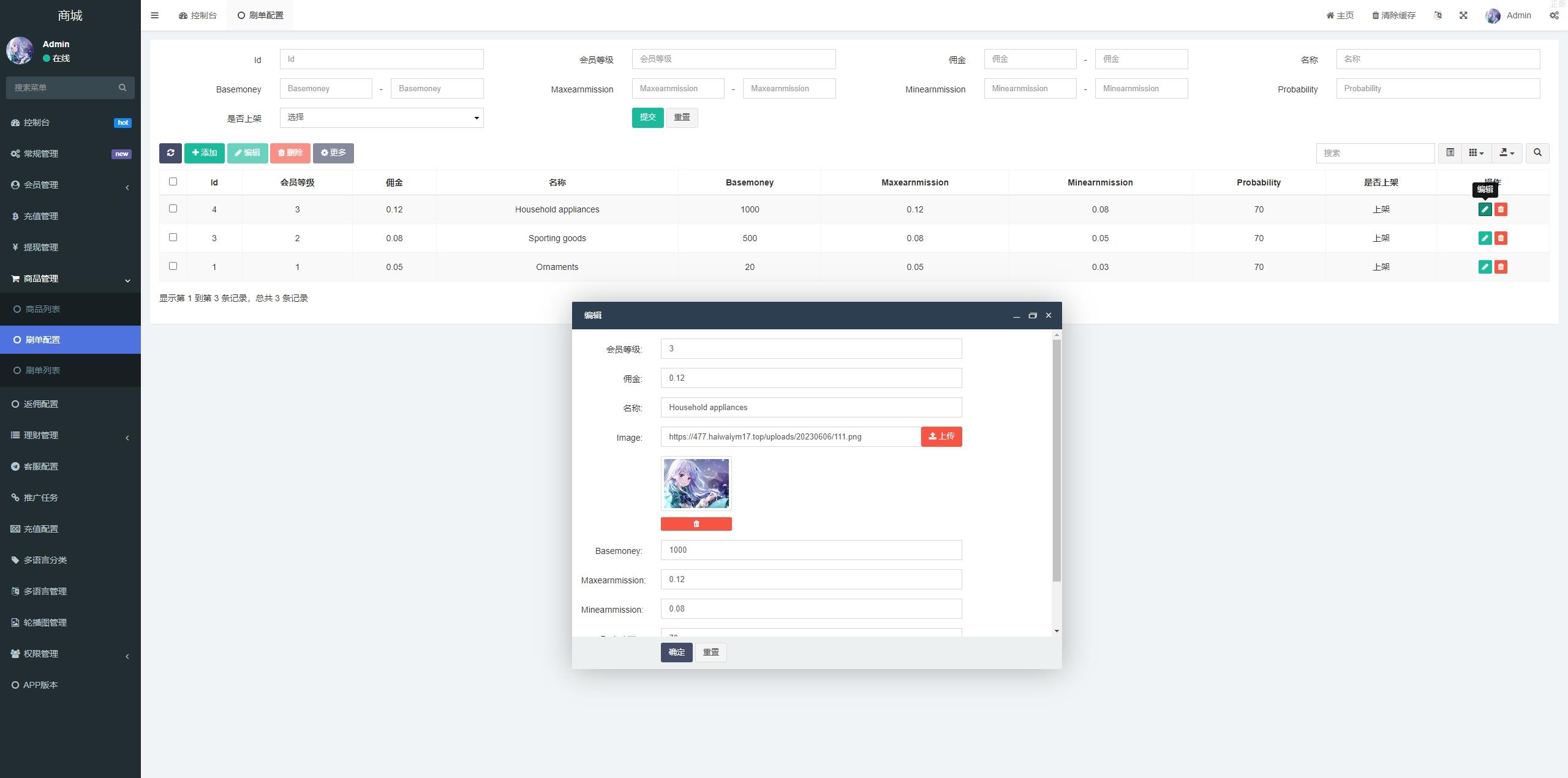
Task: Switch to the 控制台 tab
Action: point(198,15)
